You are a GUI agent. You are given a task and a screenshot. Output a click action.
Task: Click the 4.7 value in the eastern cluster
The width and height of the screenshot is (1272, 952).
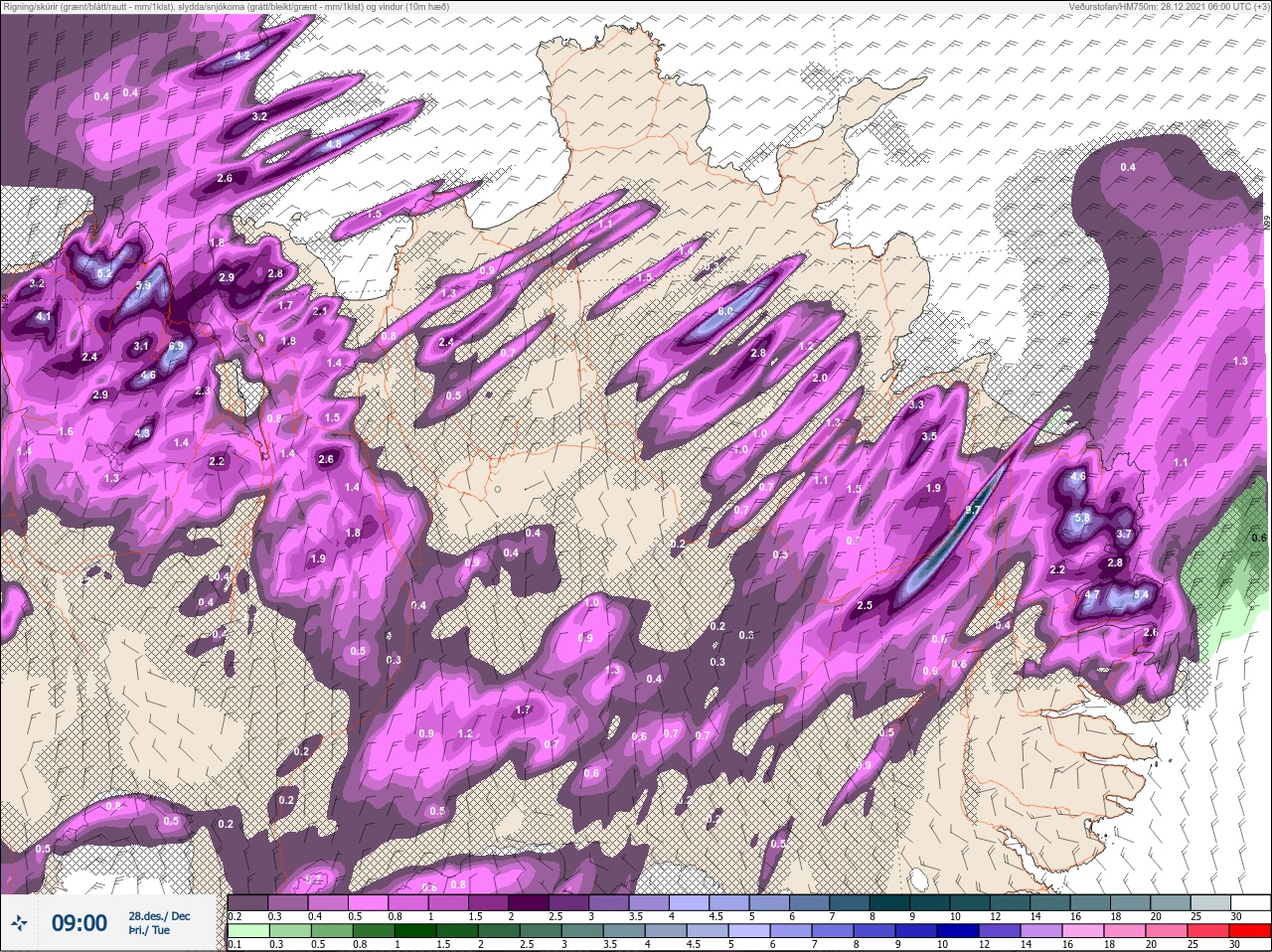pos(1092,595)
